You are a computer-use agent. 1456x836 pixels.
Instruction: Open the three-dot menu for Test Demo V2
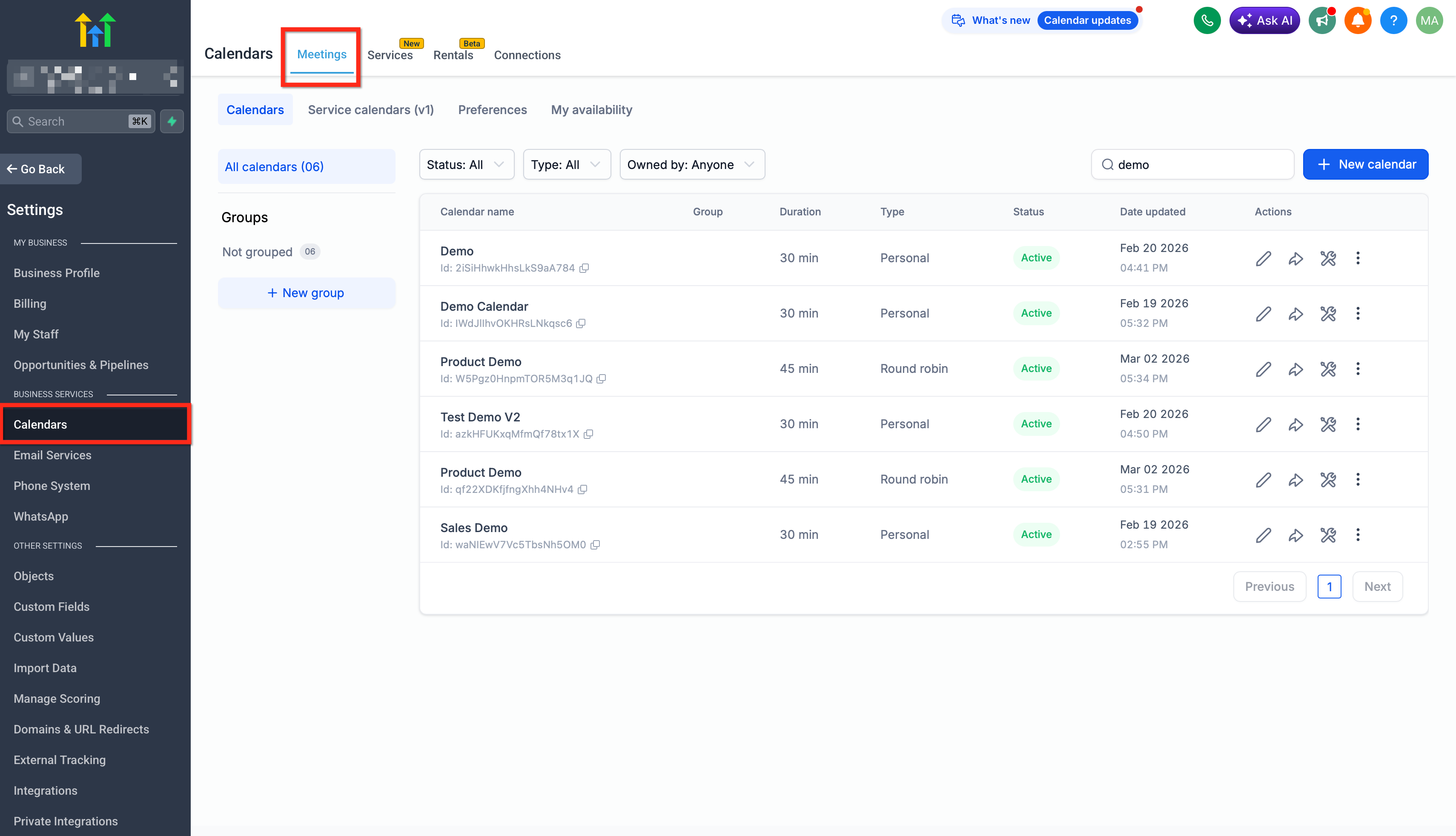1358,424
